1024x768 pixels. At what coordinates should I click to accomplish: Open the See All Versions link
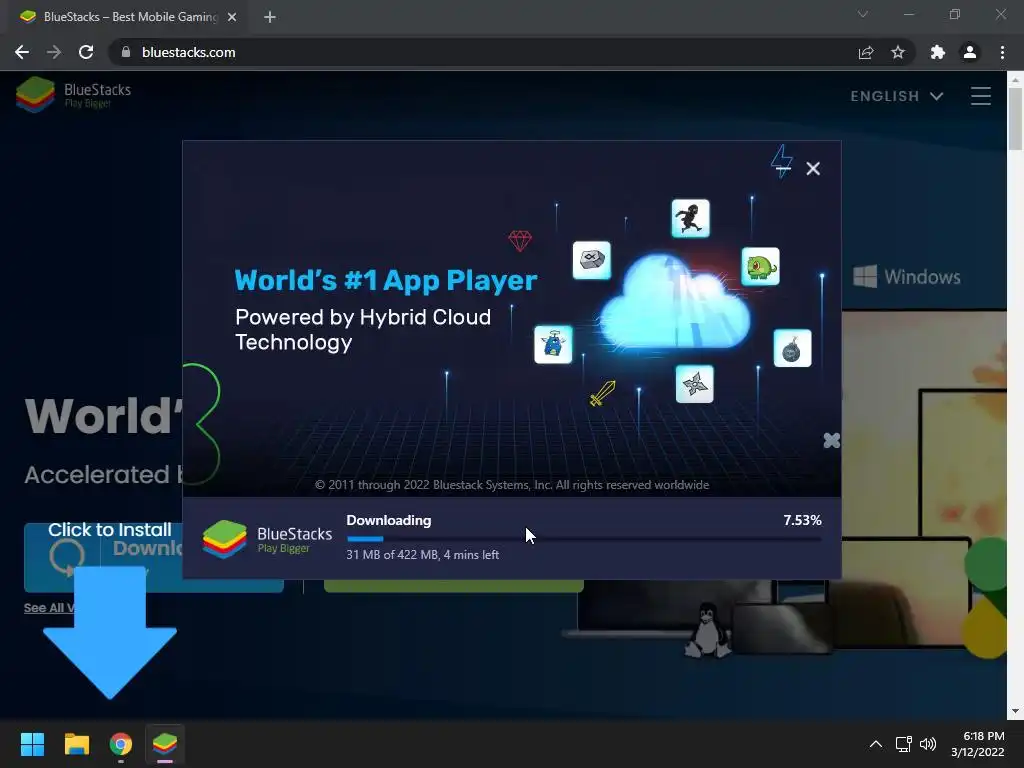49,608
